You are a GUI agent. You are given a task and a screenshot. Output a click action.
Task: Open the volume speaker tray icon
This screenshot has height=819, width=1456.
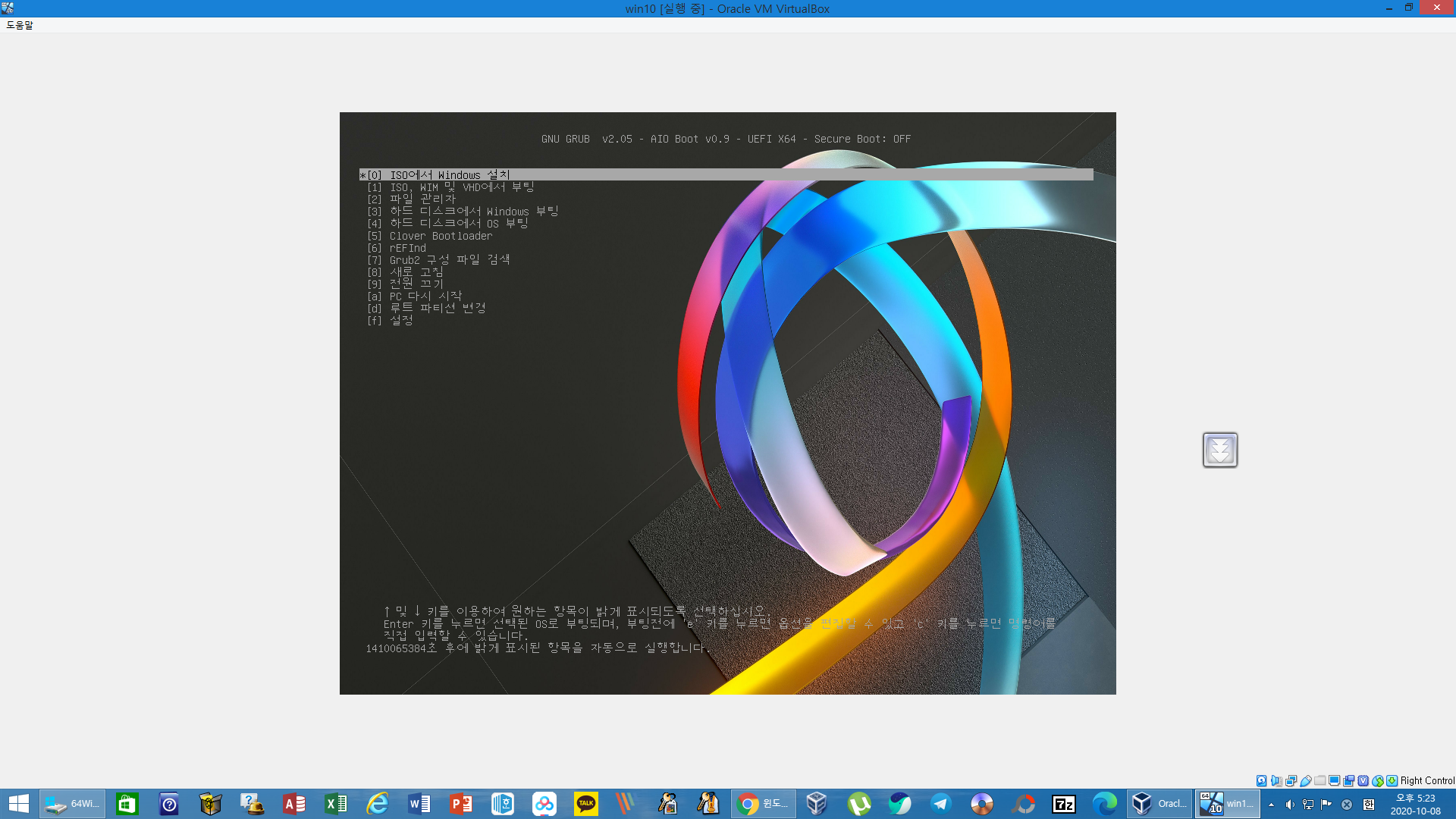click(1290, 805)
